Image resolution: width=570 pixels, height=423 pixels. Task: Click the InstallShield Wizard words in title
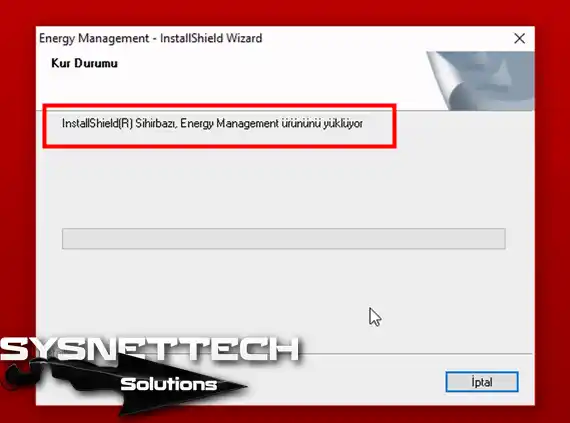click(211, 38)
